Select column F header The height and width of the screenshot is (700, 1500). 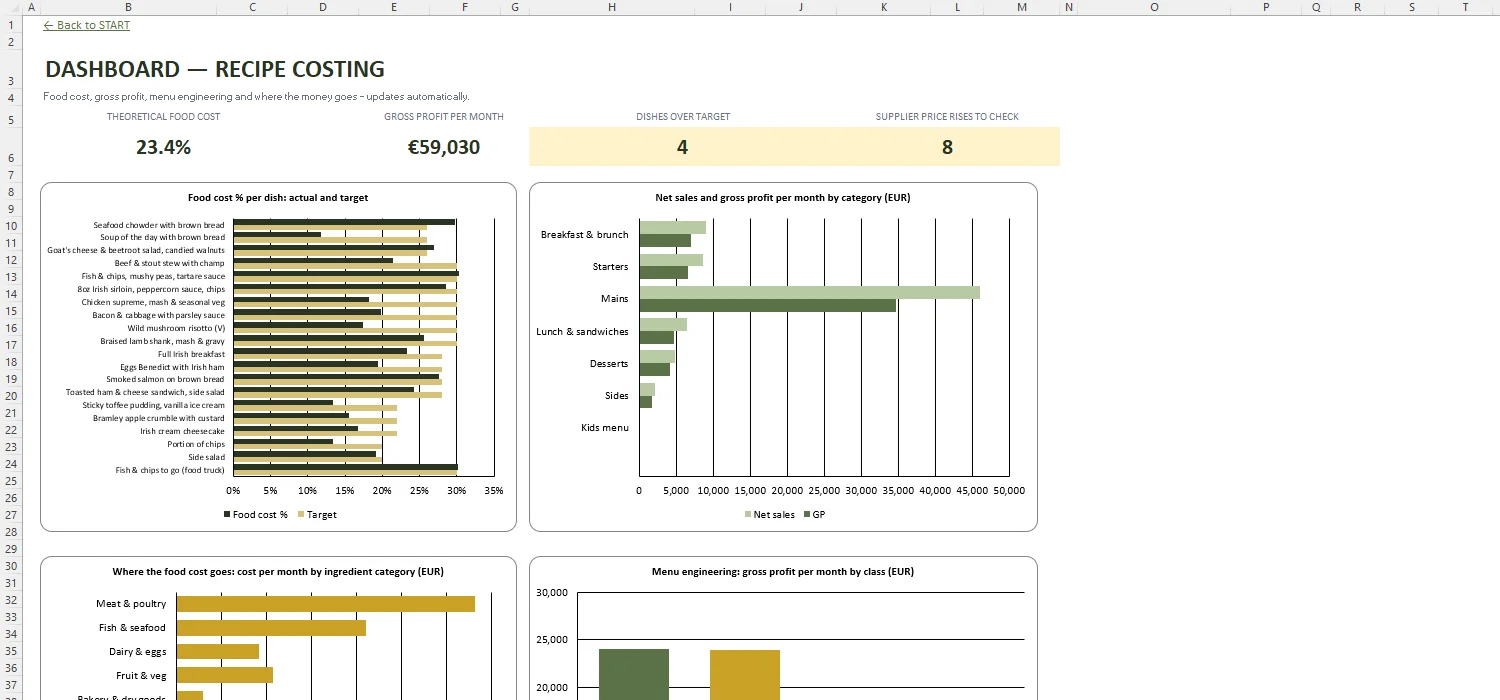tap(464, 7)
